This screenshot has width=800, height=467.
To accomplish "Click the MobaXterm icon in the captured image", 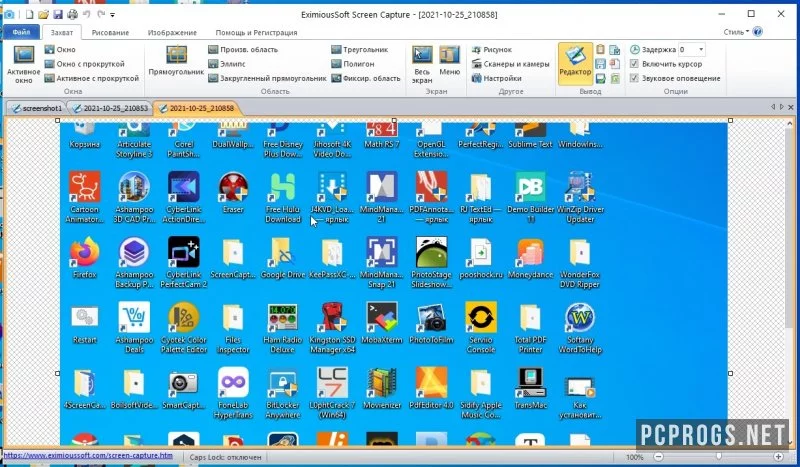I will point(382,317).
